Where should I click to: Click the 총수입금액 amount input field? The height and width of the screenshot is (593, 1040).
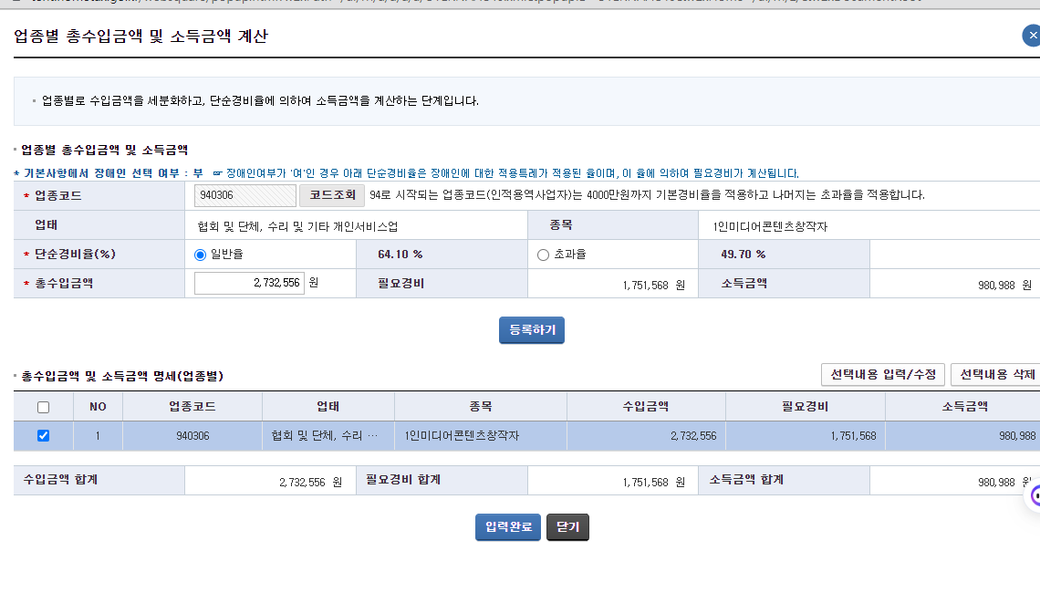tap(249, 284)
